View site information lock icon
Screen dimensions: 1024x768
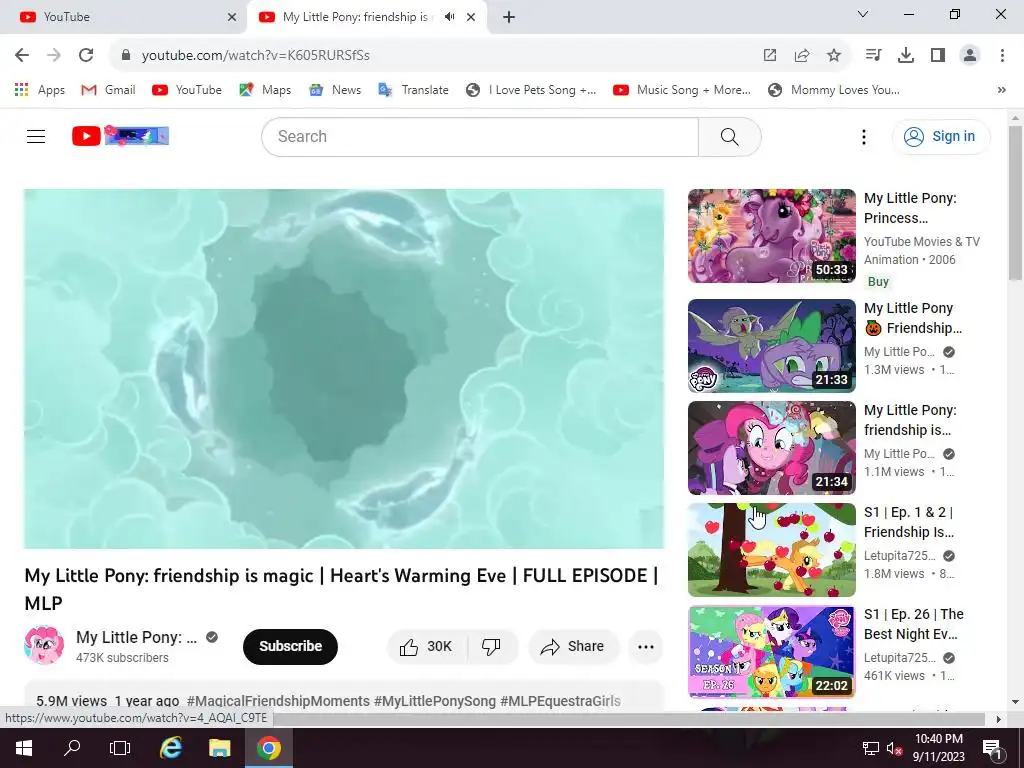tap(126, 56)
